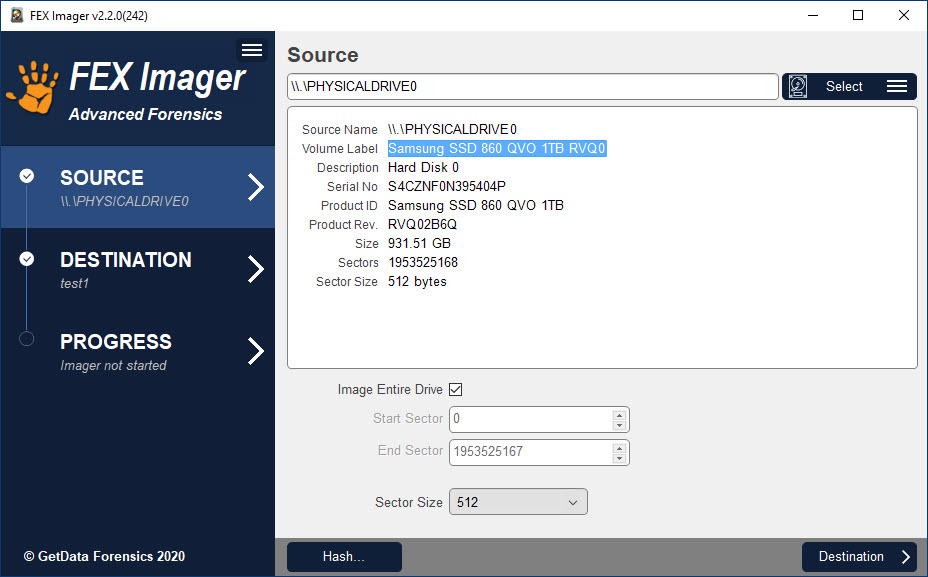Minimize the FEX Imager window
The width and height of the screenshot is (928, 577).
[813, 15]
